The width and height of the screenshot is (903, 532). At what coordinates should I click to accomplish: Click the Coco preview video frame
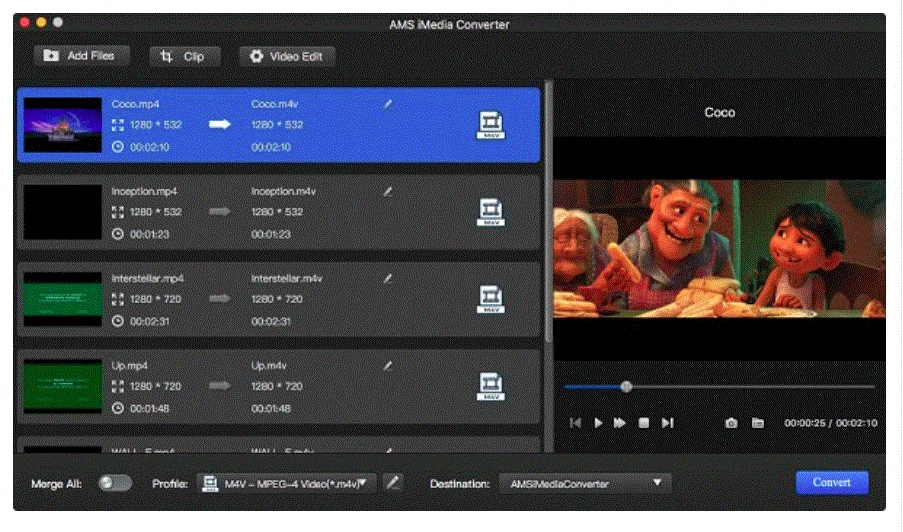tap(719, 249)
